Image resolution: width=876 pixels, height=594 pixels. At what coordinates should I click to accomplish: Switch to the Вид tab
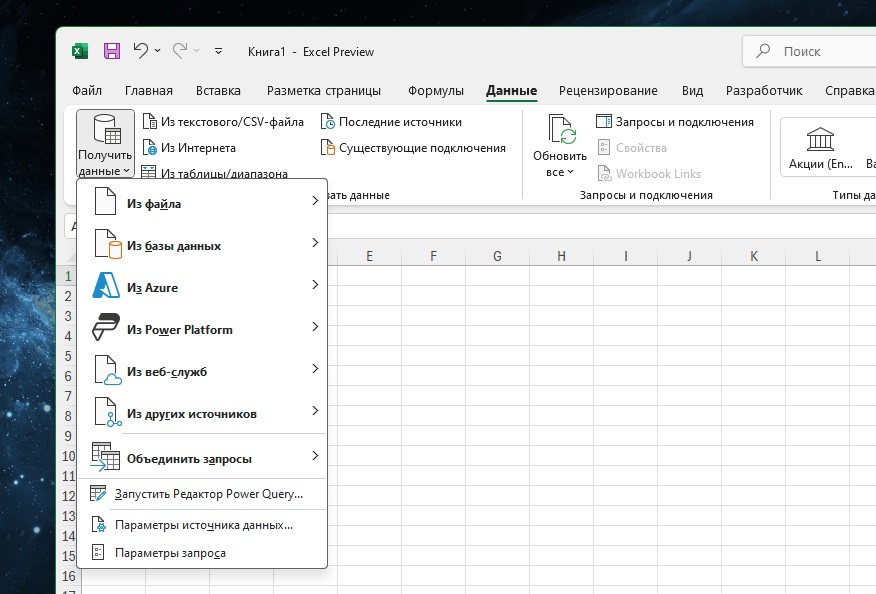692,91
